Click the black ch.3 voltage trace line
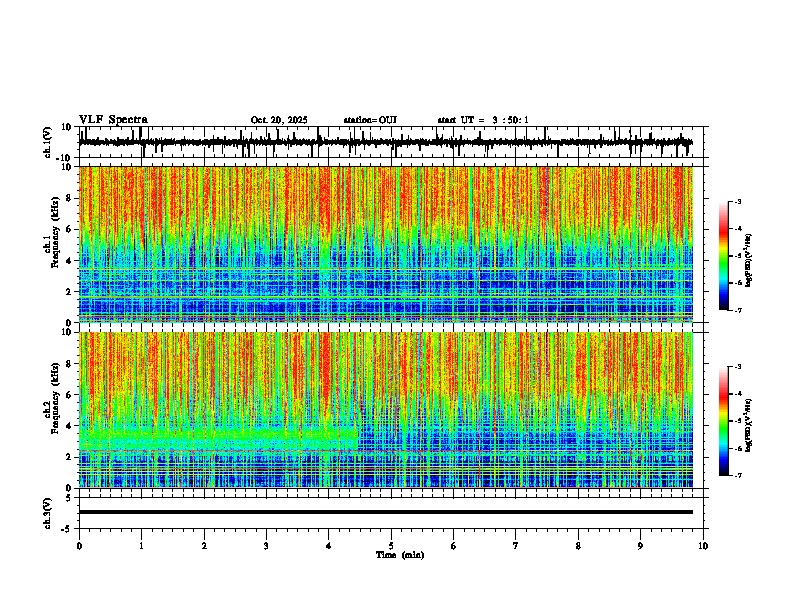Screen dimensions: 792x612 click(x=385, y=512)
